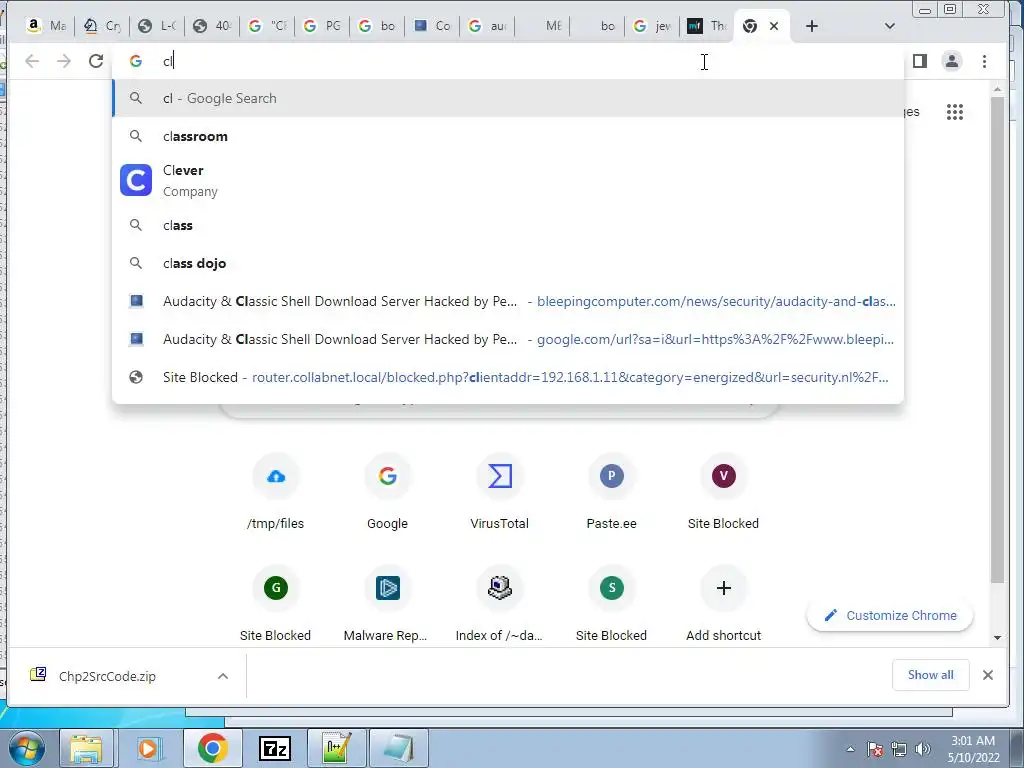
Task: Open google.com/url Audacity history suggestion
Action: 508,339
